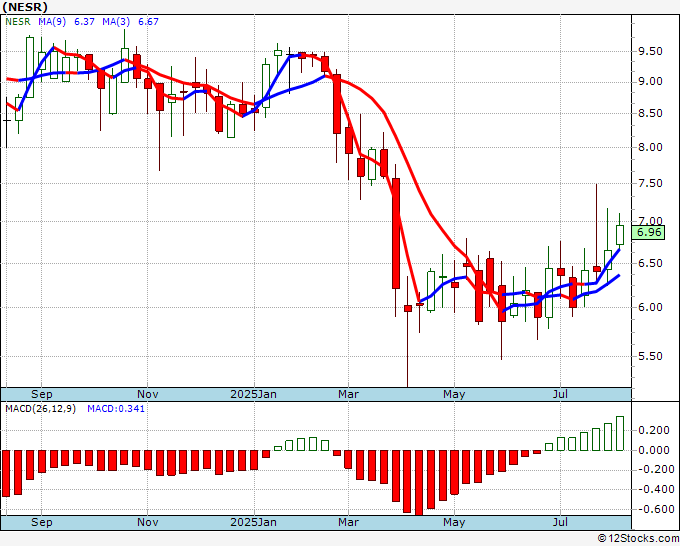Screen dimensions: 680x546
Task: Click May on the MACD time axis
Action: click(454, 522)
